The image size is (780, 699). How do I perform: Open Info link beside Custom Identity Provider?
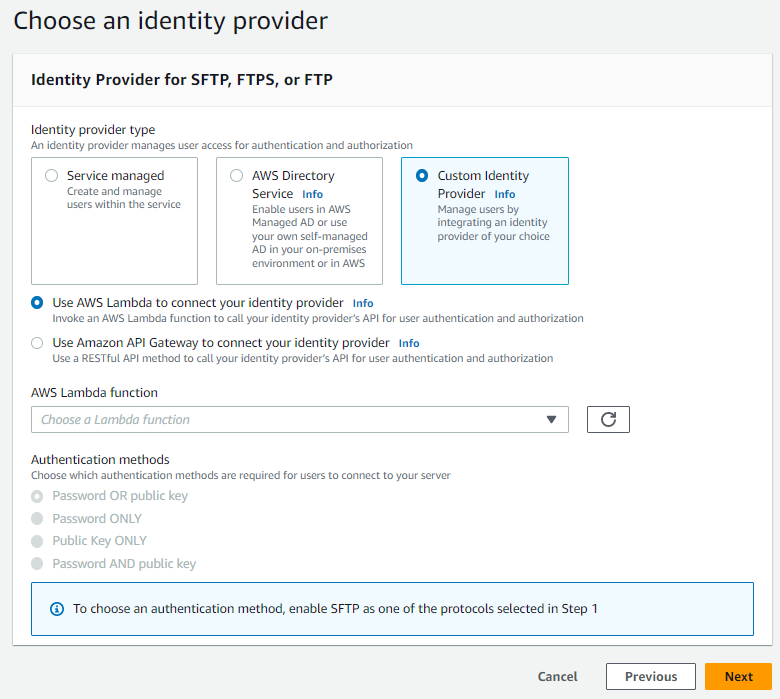504,194
